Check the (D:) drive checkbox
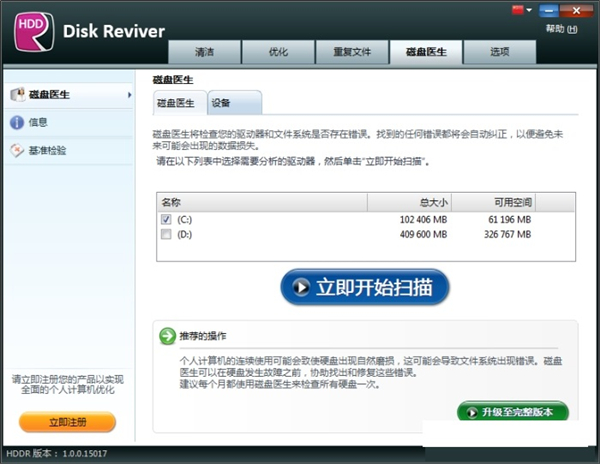The image size is (600, 464). coord(166,234)
